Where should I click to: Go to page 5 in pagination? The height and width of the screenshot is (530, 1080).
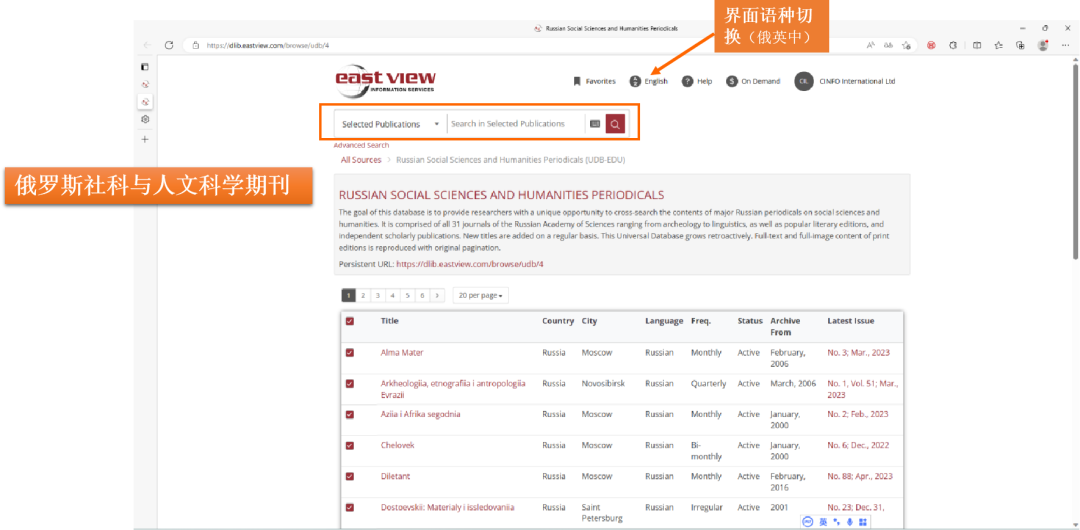pyautogui.click(x=407, y=296)
